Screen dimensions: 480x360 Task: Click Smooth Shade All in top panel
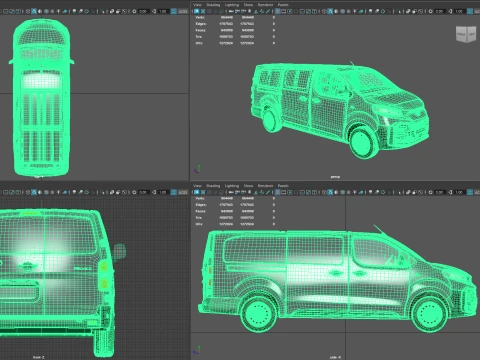(x=34, y=11)
